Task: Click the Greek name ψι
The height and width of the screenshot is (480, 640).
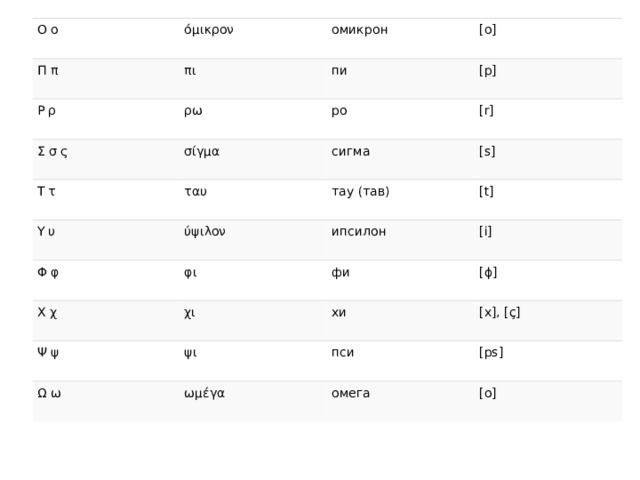Action: (x=190, y=353)
